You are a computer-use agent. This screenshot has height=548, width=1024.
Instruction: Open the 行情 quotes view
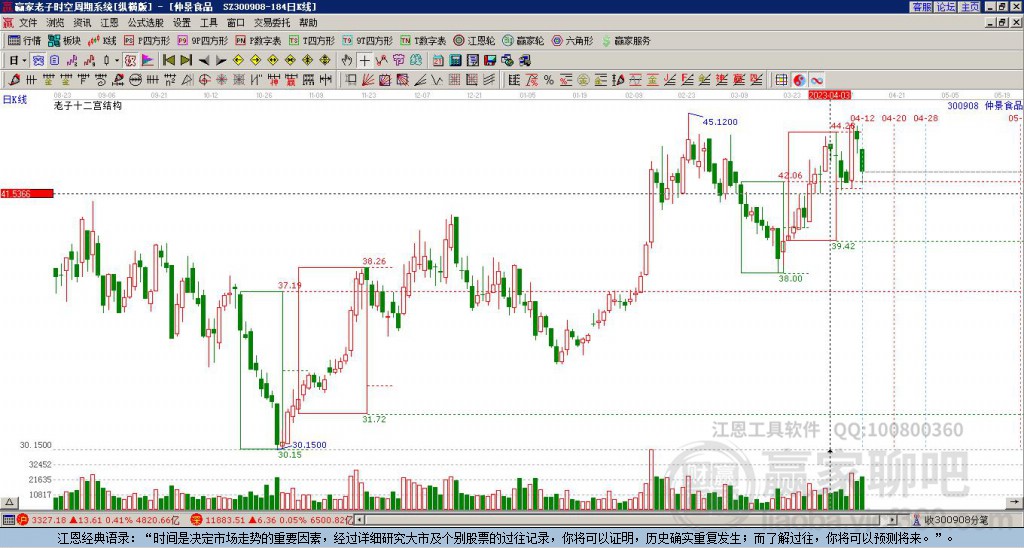click(24, 40)
